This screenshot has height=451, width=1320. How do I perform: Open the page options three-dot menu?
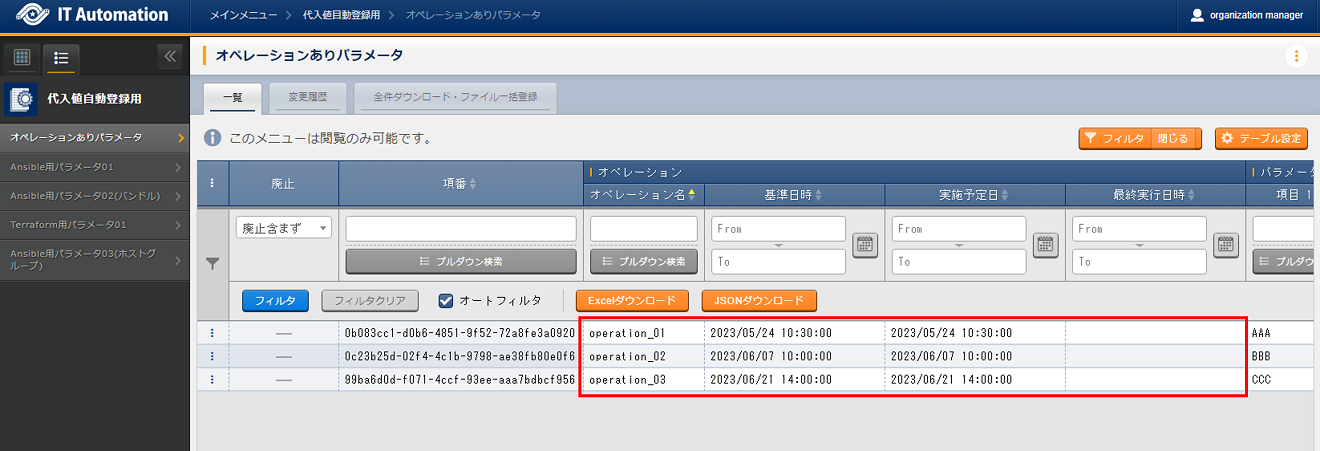tap(1296, 56)
